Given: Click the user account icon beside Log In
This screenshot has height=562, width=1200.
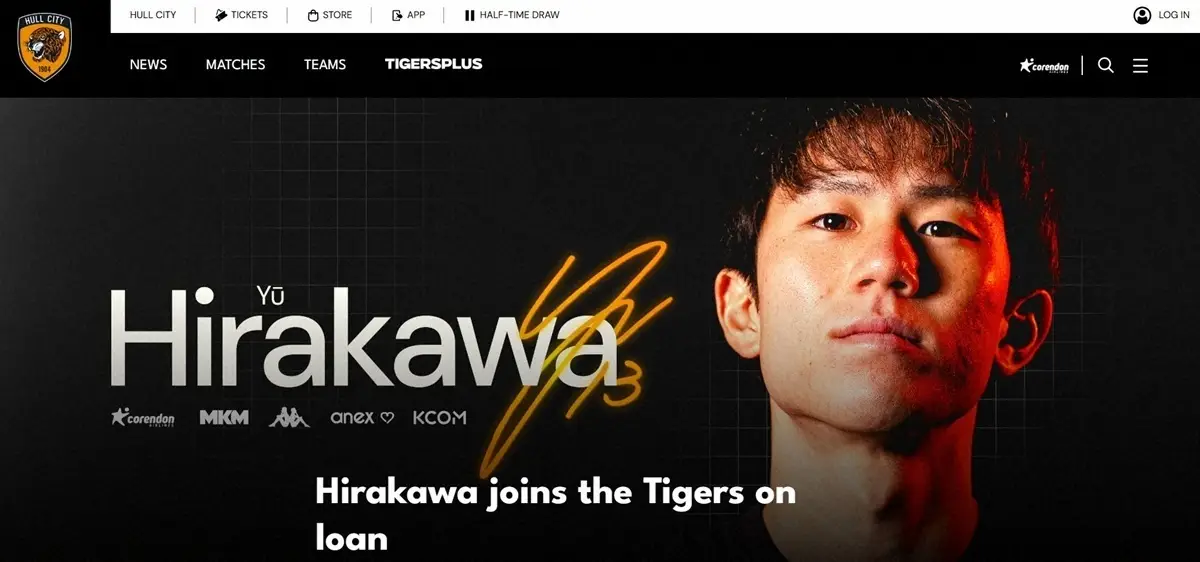Looking at the screenshot, I should (1142, 15).
